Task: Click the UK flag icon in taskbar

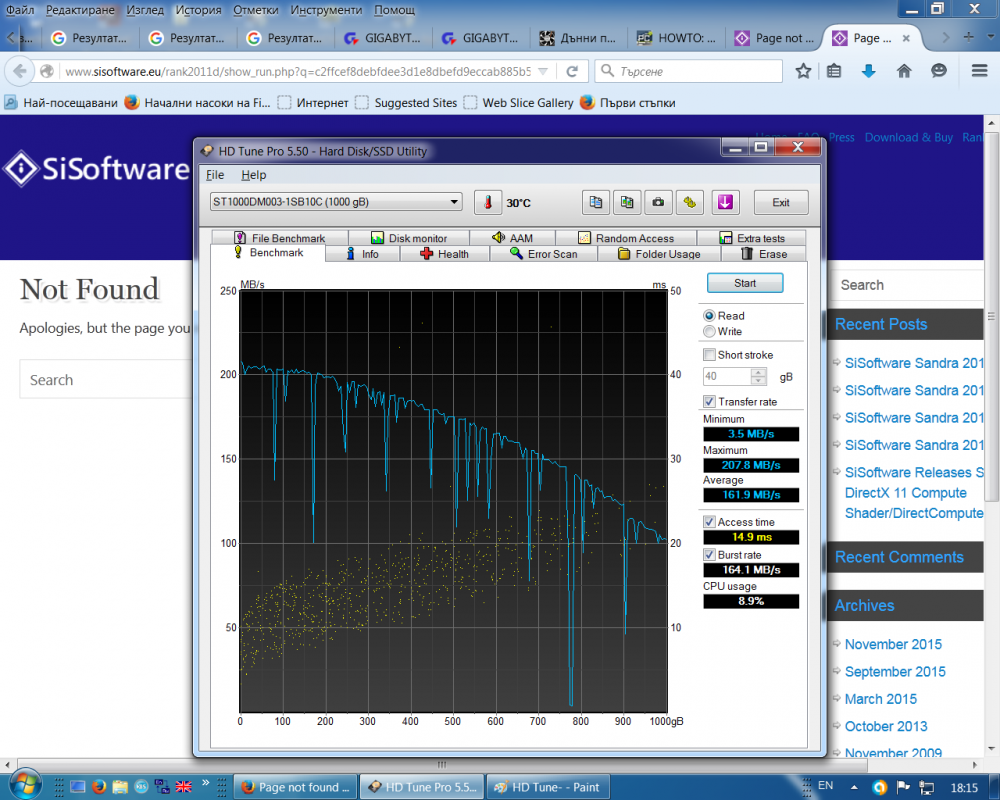Action: (x=184, y=787)
